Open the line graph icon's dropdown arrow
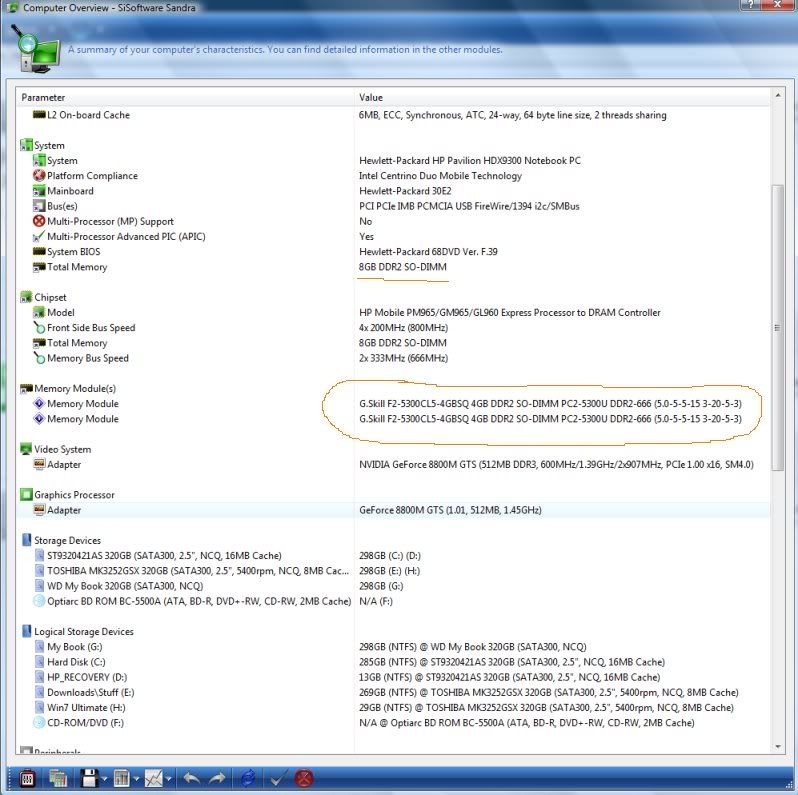Viewport: 798px width, 795px height. click(x=168, y=779)
